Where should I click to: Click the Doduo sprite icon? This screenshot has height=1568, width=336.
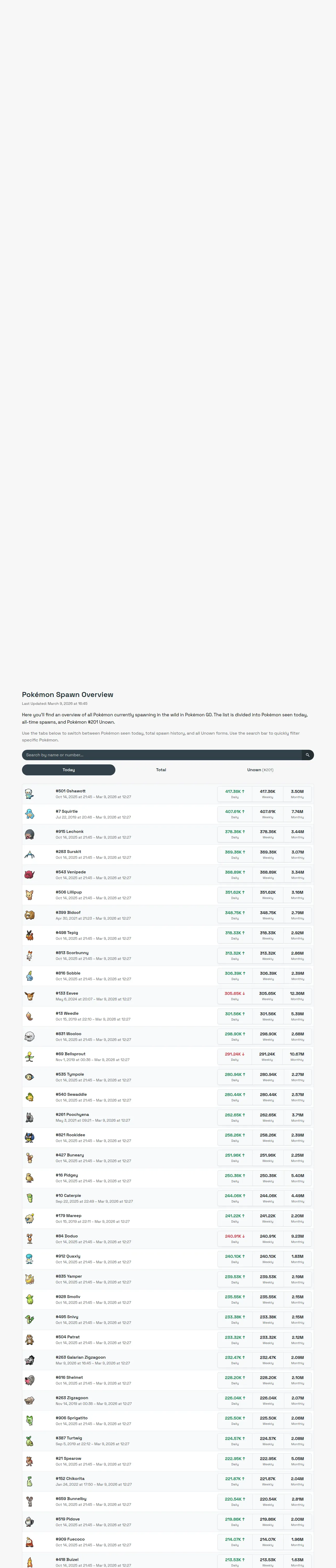point(29,1239)
